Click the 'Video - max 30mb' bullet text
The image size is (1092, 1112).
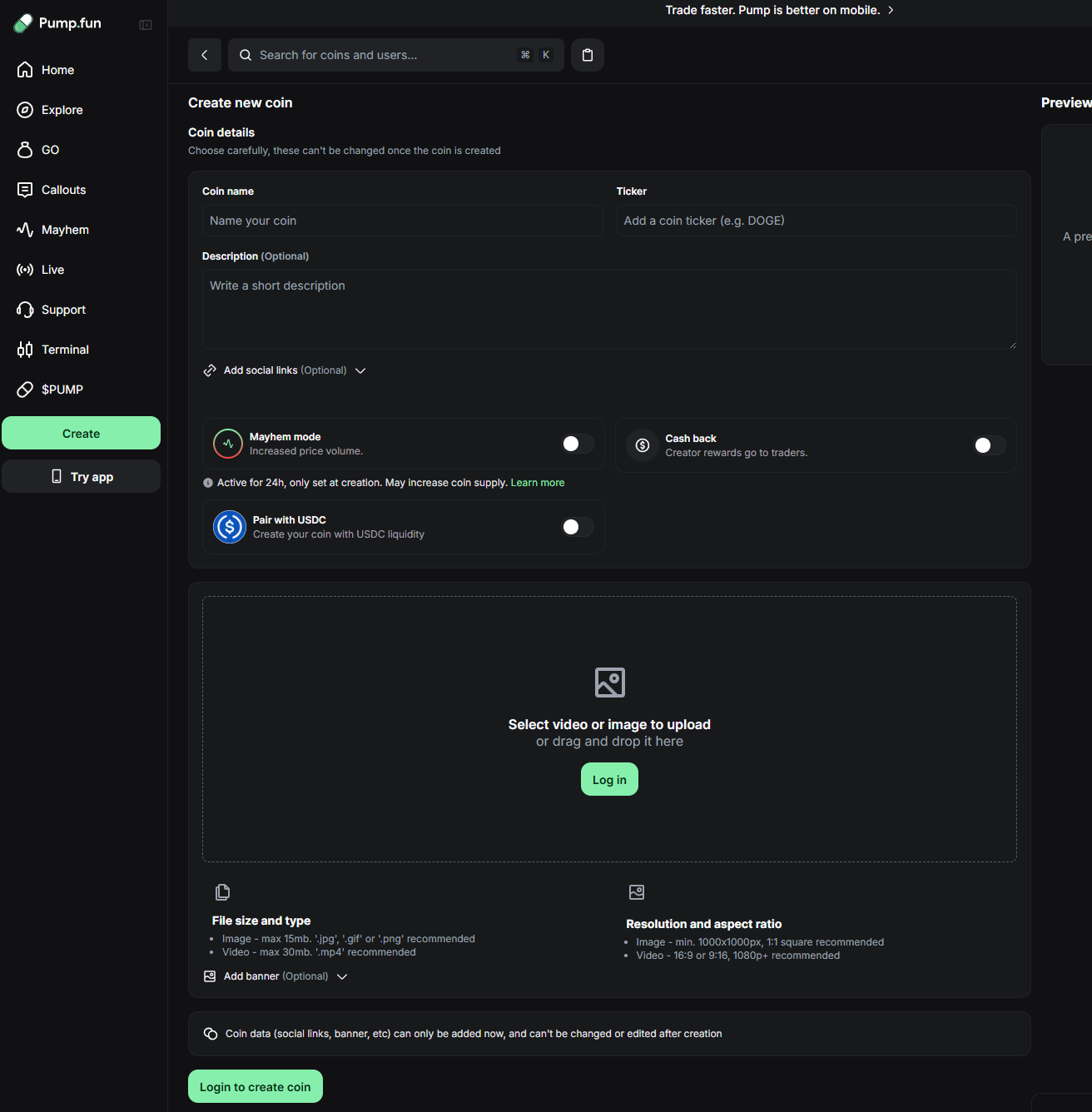pos(319,952)
